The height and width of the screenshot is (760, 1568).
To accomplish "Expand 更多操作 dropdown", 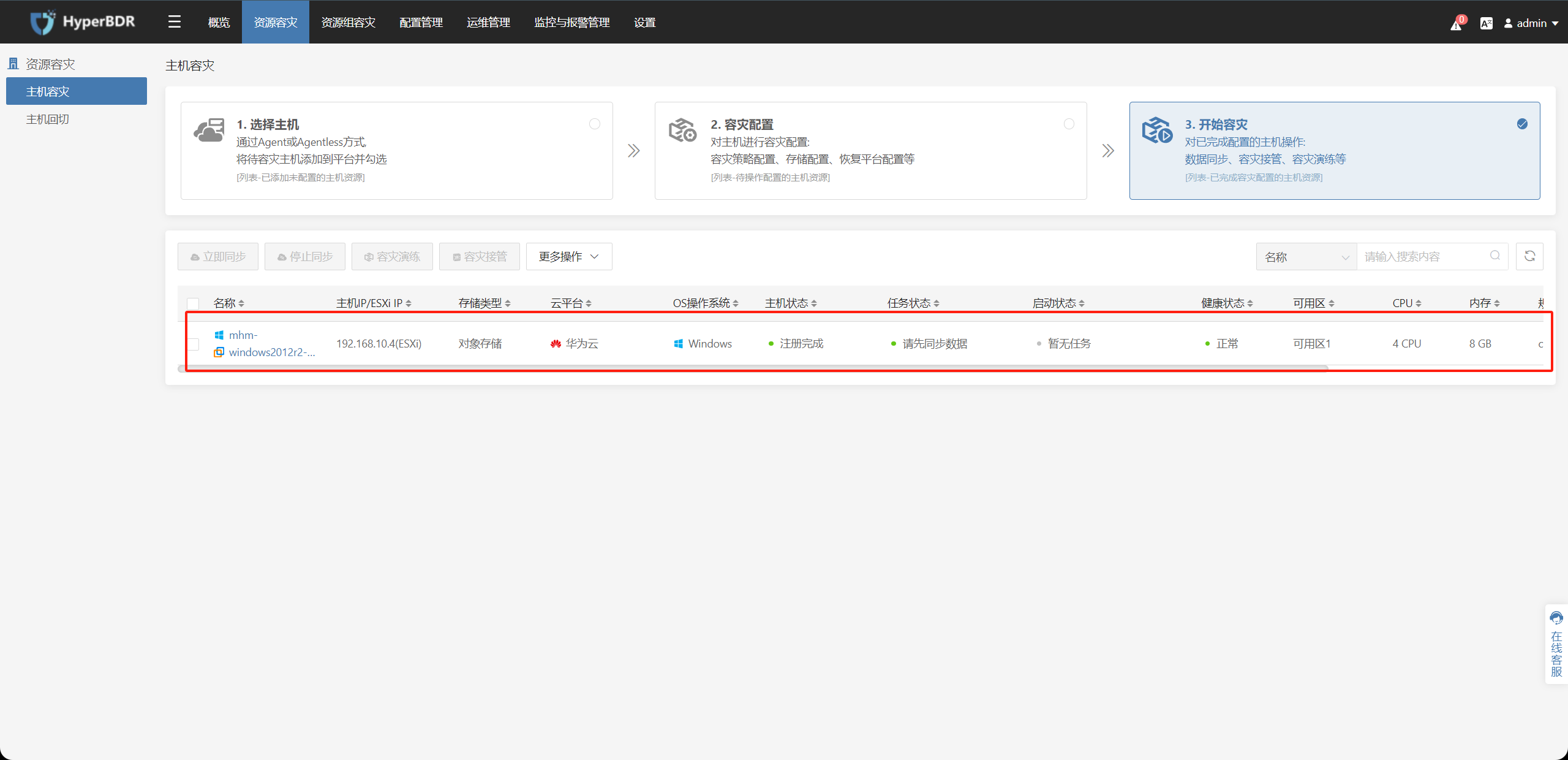I will pos(569,257).
